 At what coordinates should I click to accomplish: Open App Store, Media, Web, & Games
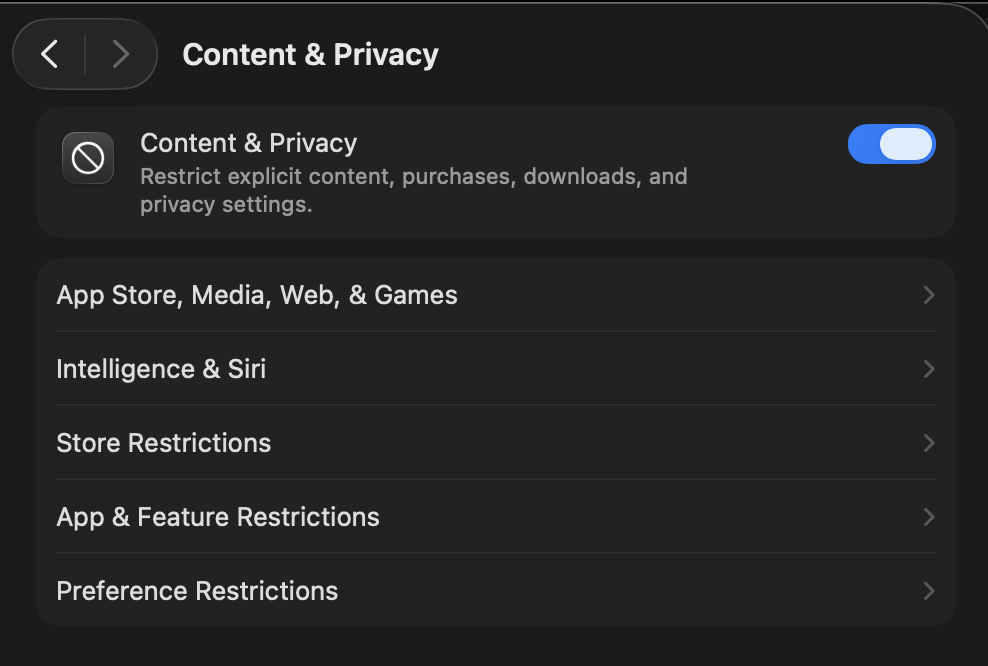click(496, 295)
